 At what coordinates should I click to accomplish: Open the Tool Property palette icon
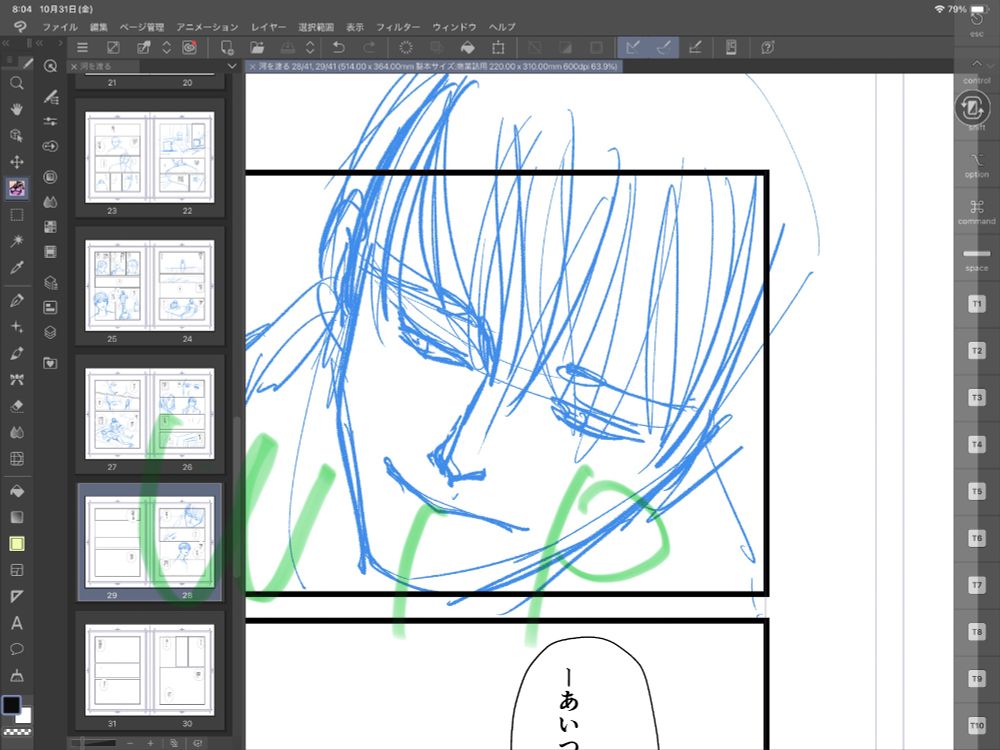(50, 121)
